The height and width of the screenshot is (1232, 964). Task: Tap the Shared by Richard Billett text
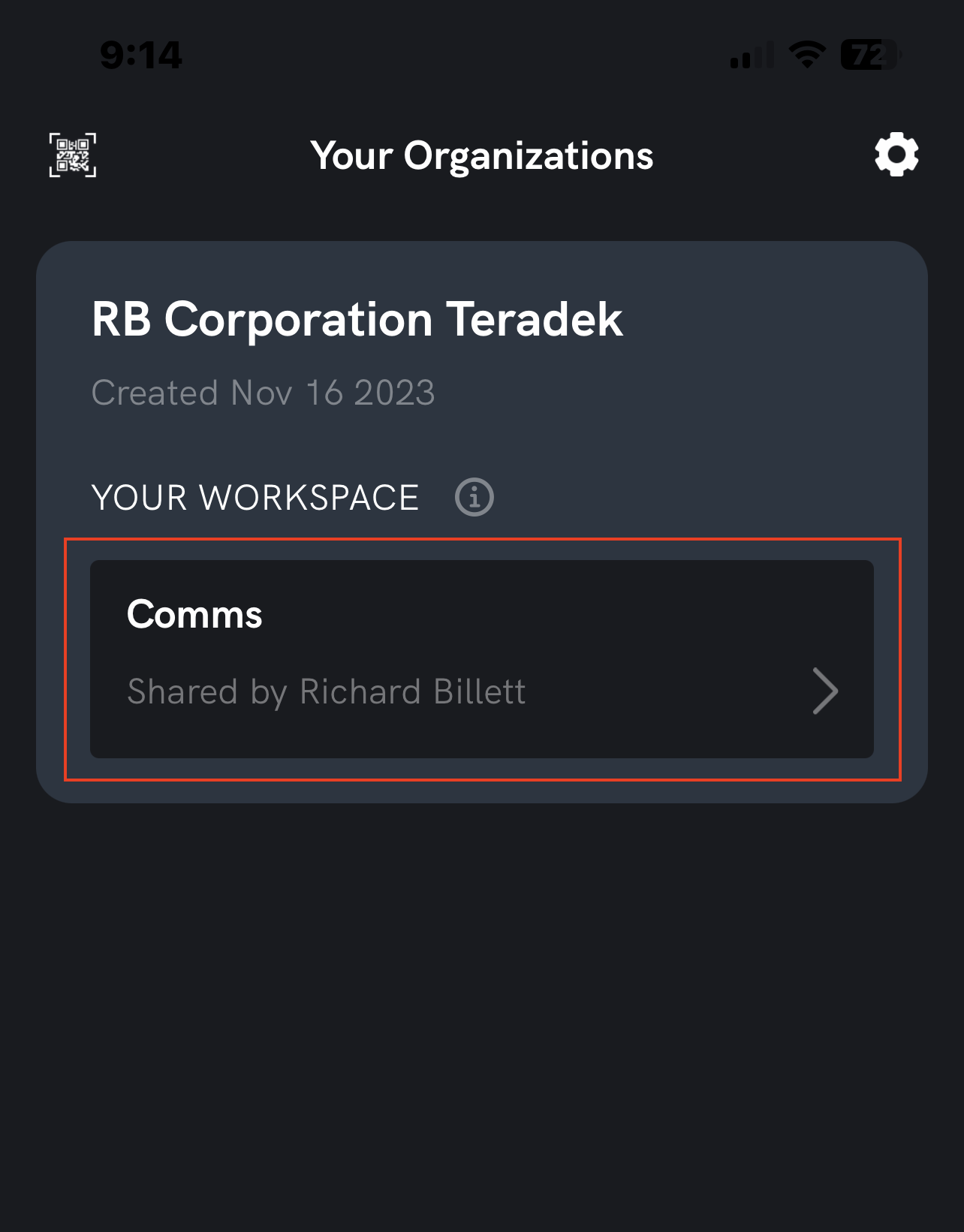pyautogui.click(x=326, y=691)
